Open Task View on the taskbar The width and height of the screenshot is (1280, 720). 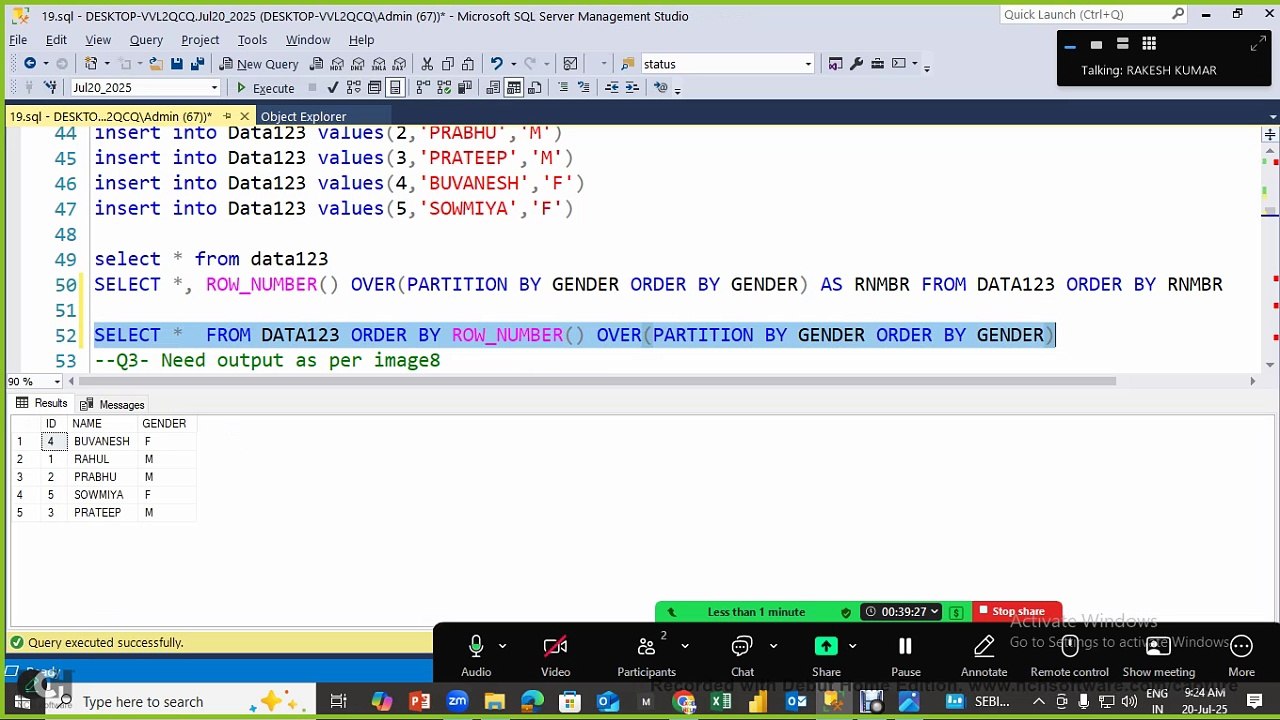pyautogui.click(x=338, y=702)
